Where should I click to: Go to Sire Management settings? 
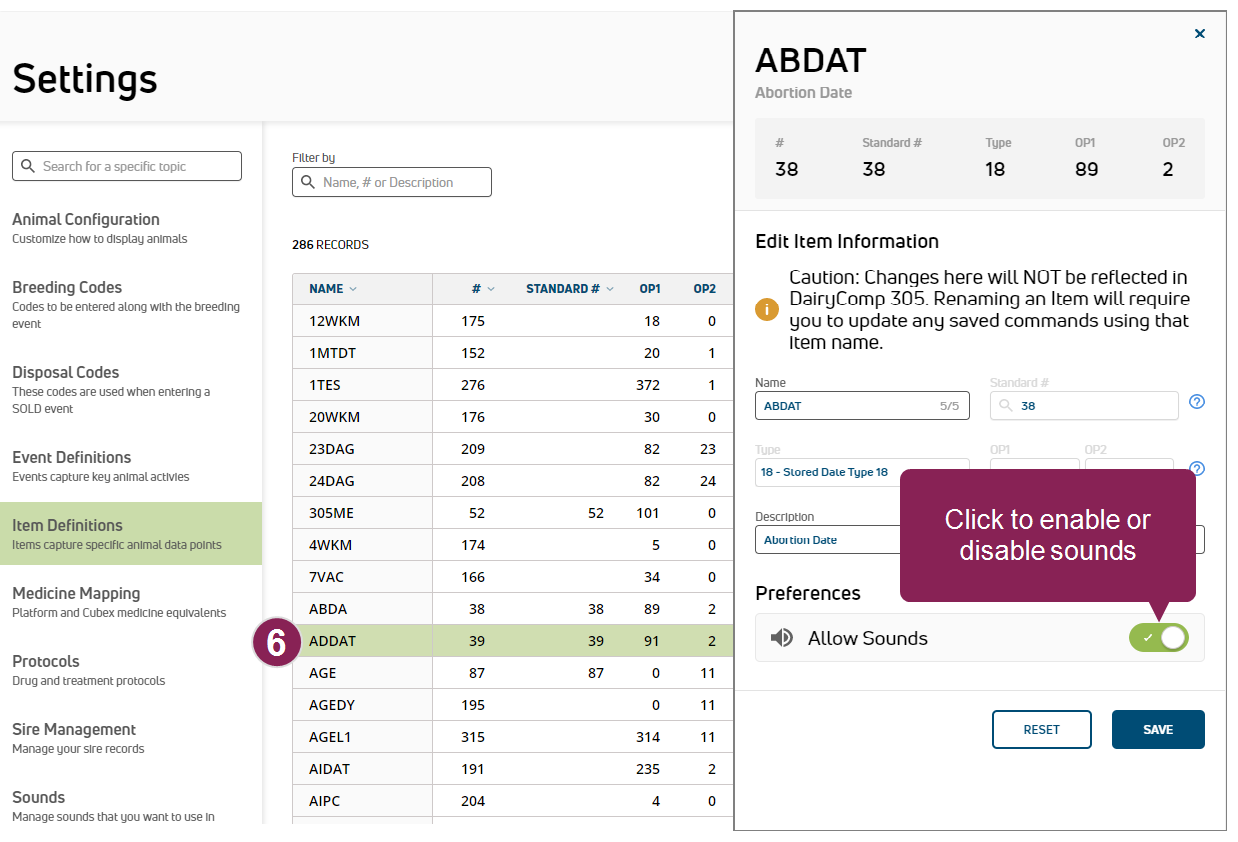74,730
